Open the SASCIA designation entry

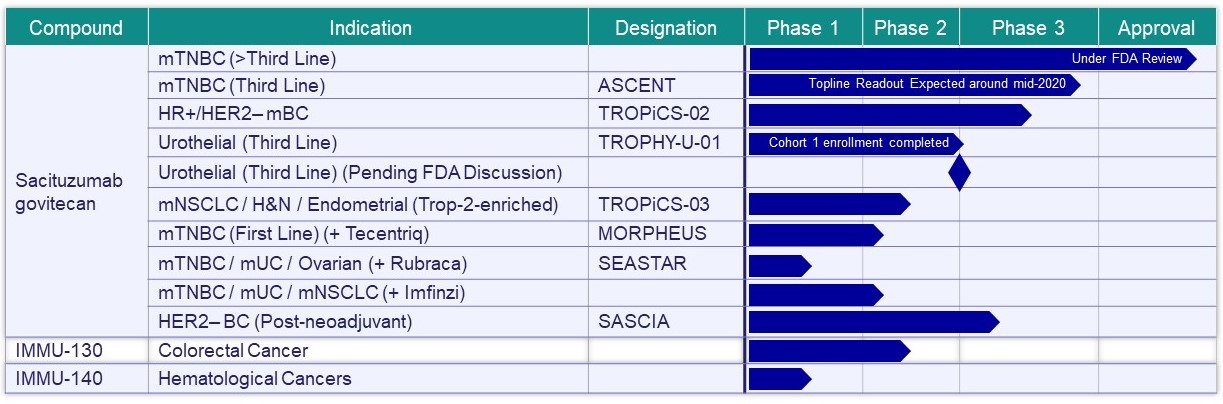(634, 322)
